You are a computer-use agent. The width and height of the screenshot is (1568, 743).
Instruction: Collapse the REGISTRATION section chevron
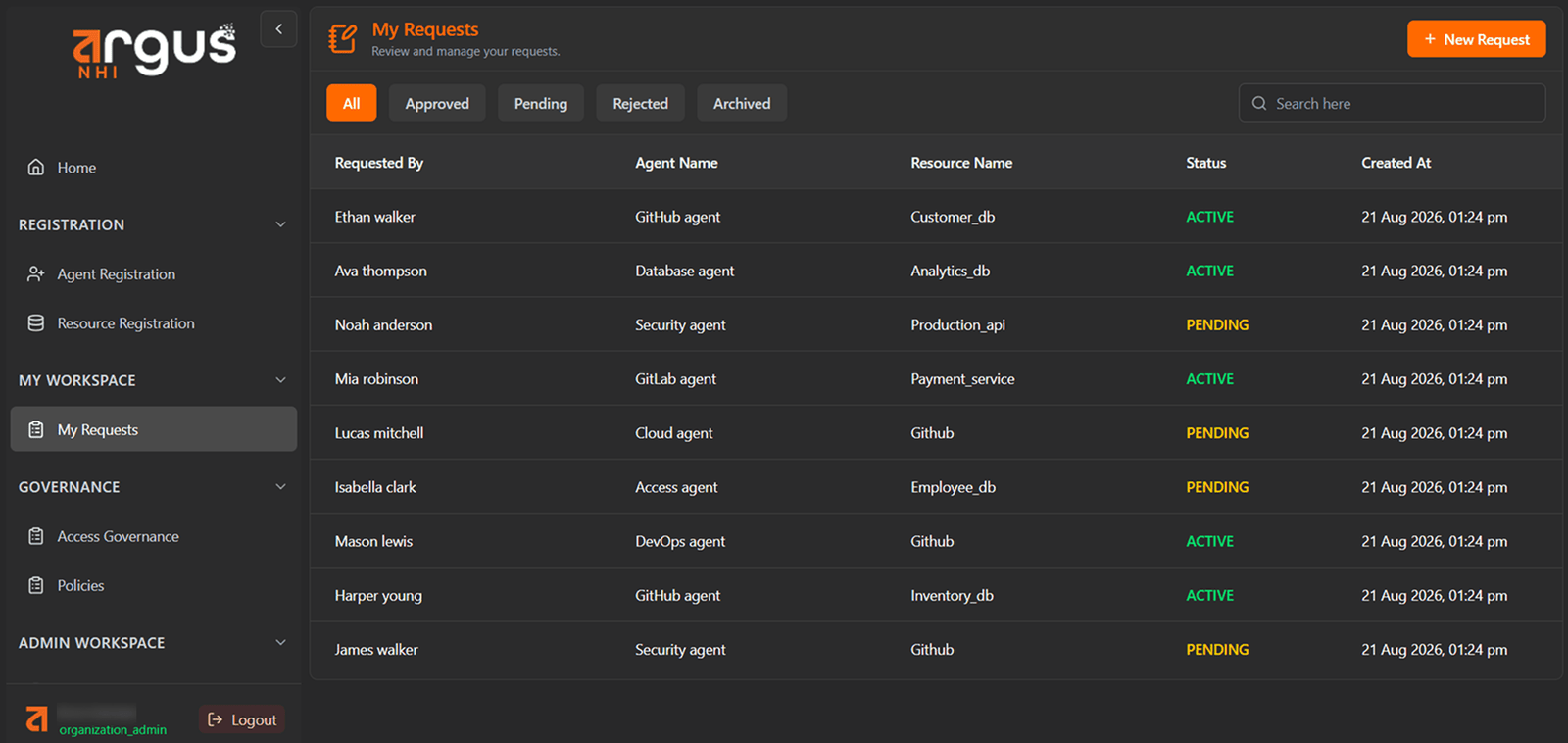[x=280, y=224]
